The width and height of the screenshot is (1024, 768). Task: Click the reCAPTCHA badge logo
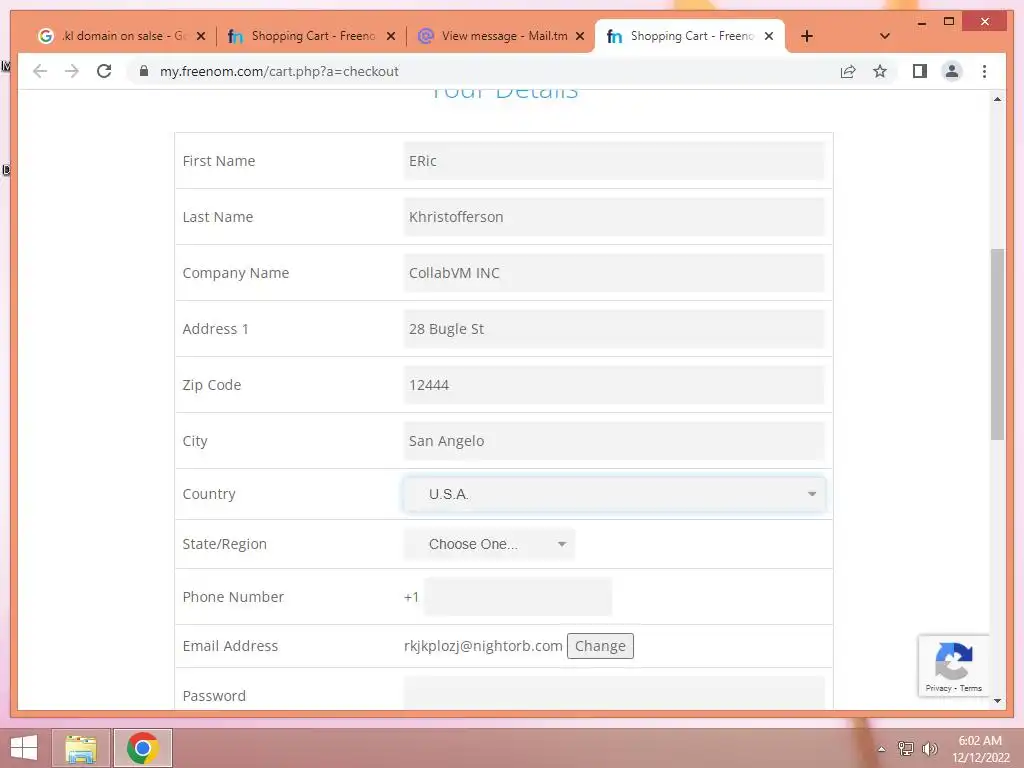(953, 661)
